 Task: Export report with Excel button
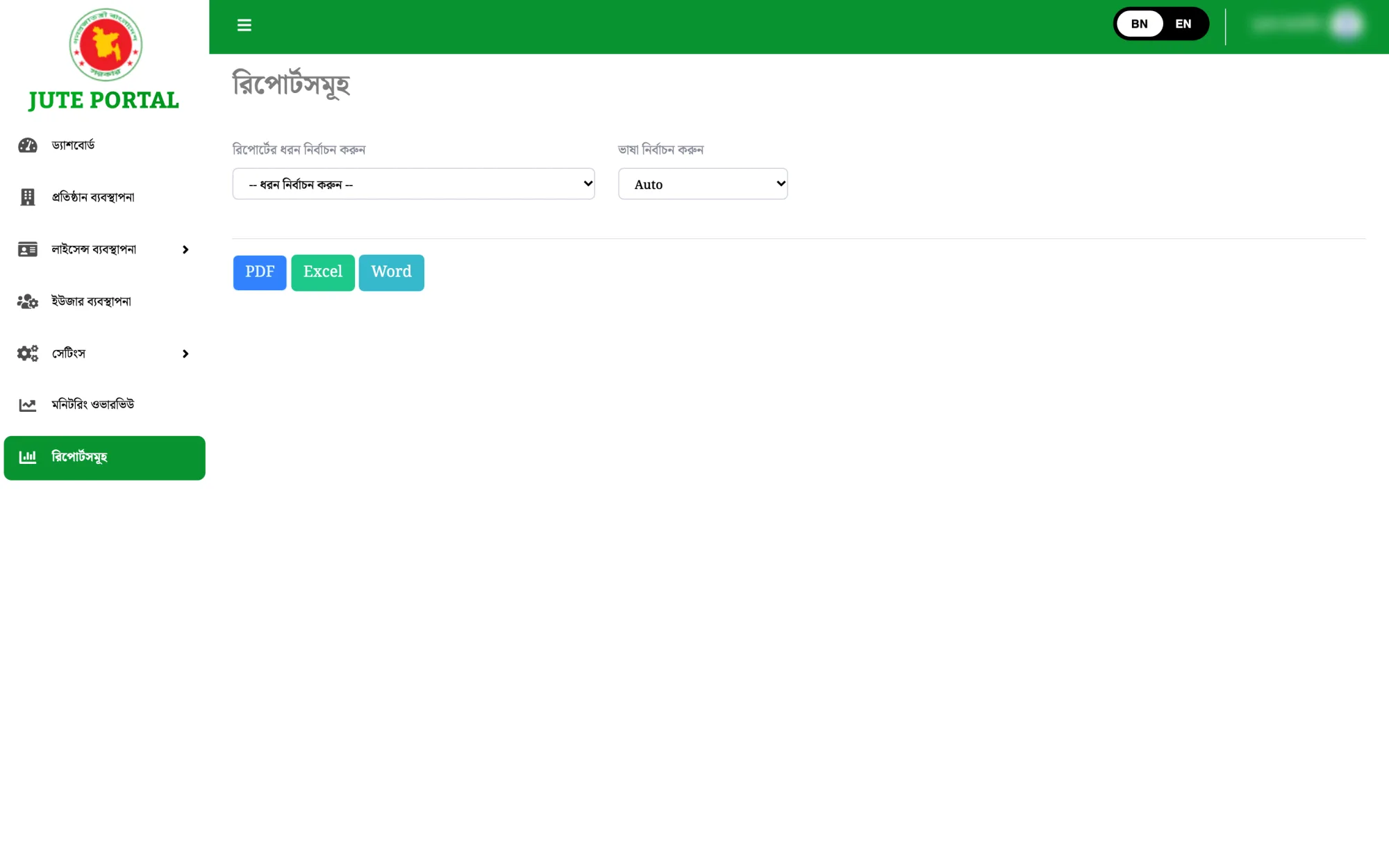(x=323, y=272)
